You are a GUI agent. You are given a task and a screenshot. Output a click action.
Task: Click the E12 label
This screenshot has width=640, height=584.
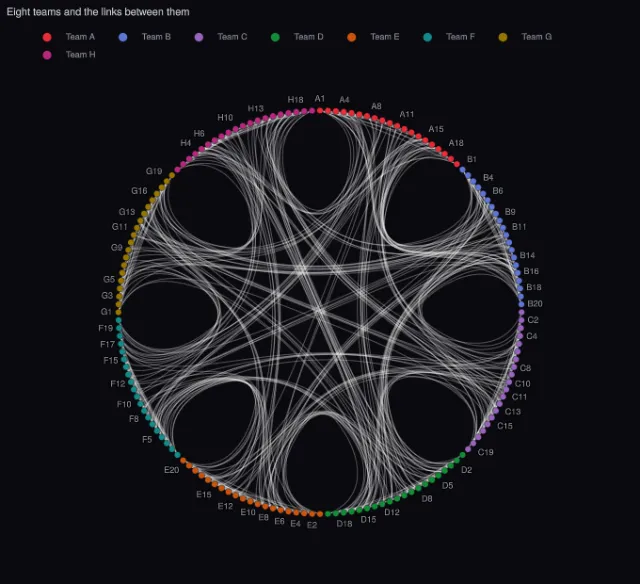coord(225,506)
